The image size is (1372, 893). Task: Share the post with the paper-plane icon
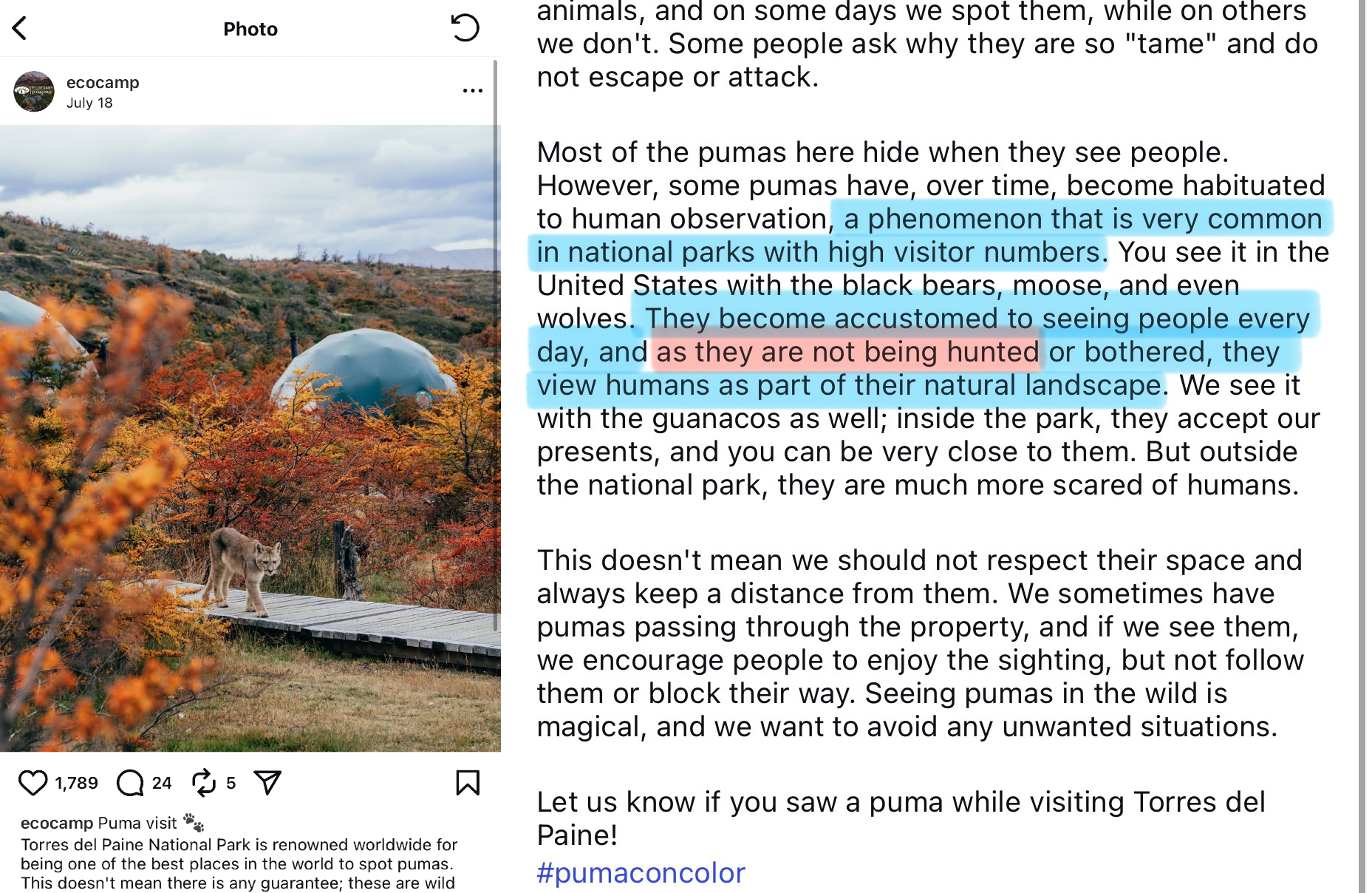pos(267,782)
